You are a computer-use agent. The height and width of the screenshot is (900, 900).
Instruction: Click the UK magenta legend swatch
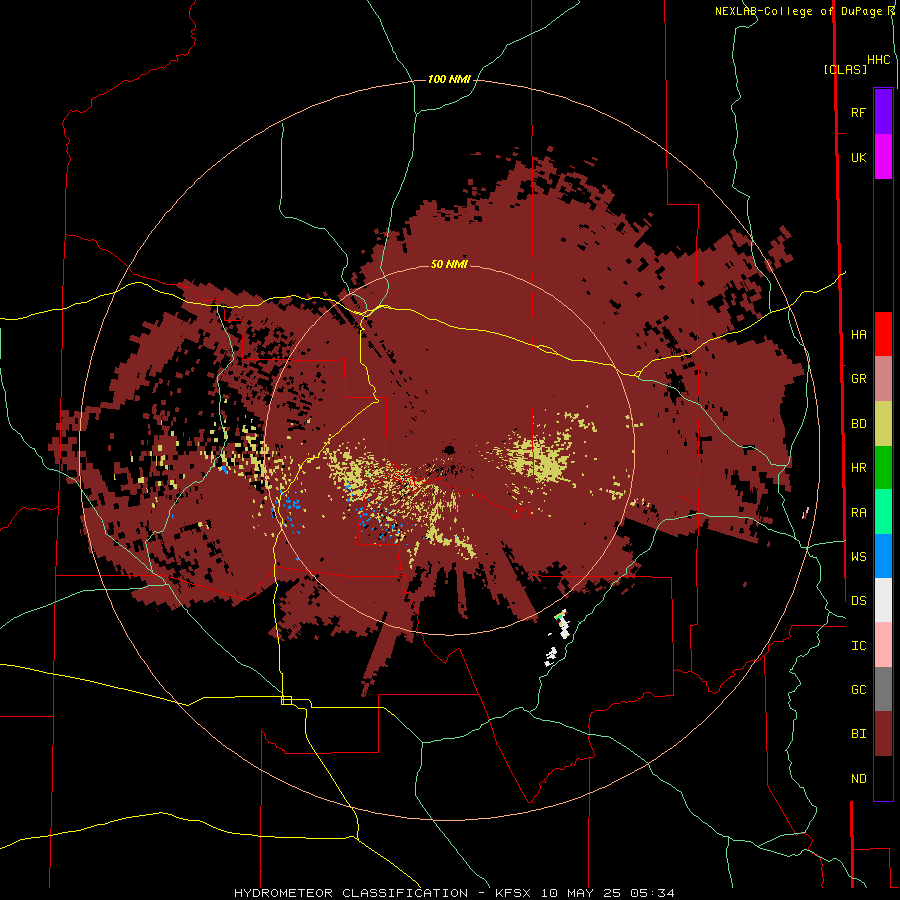pyautogui.click(x=883, y=157)
